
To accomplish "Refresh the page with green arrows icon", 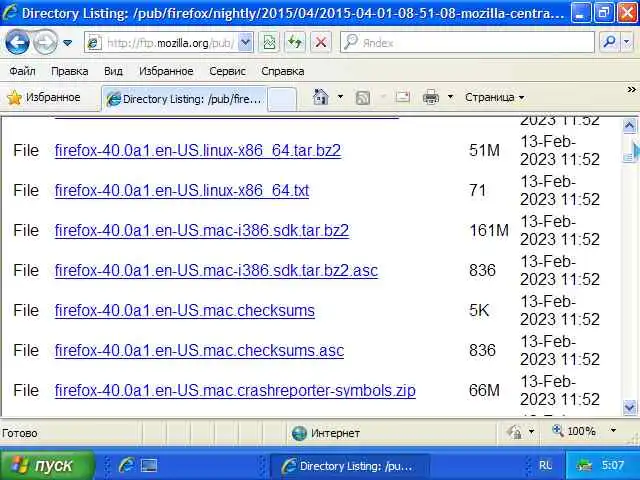I will [x=295, y=42].
